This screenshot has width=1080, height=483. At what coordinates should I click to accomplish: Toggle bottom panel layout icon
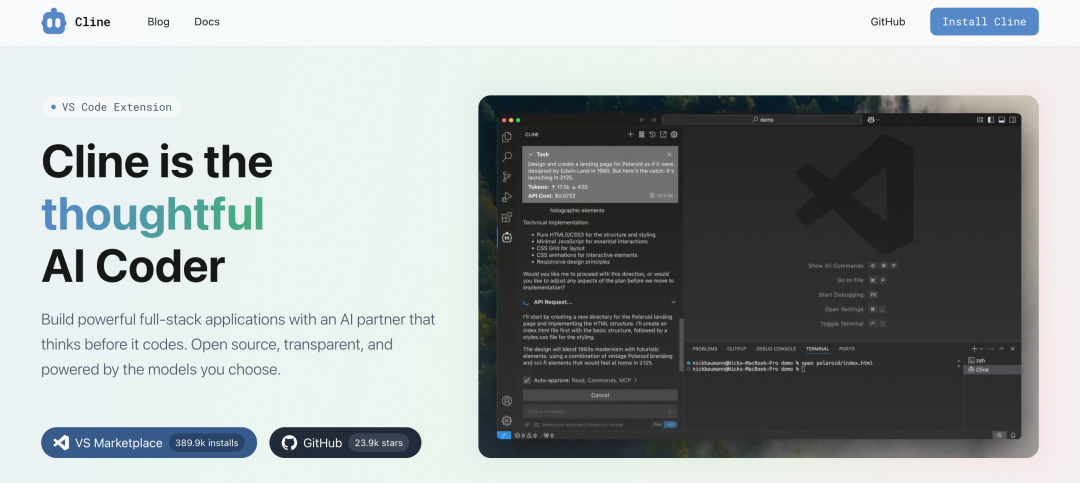click(x=1001, y=120)
